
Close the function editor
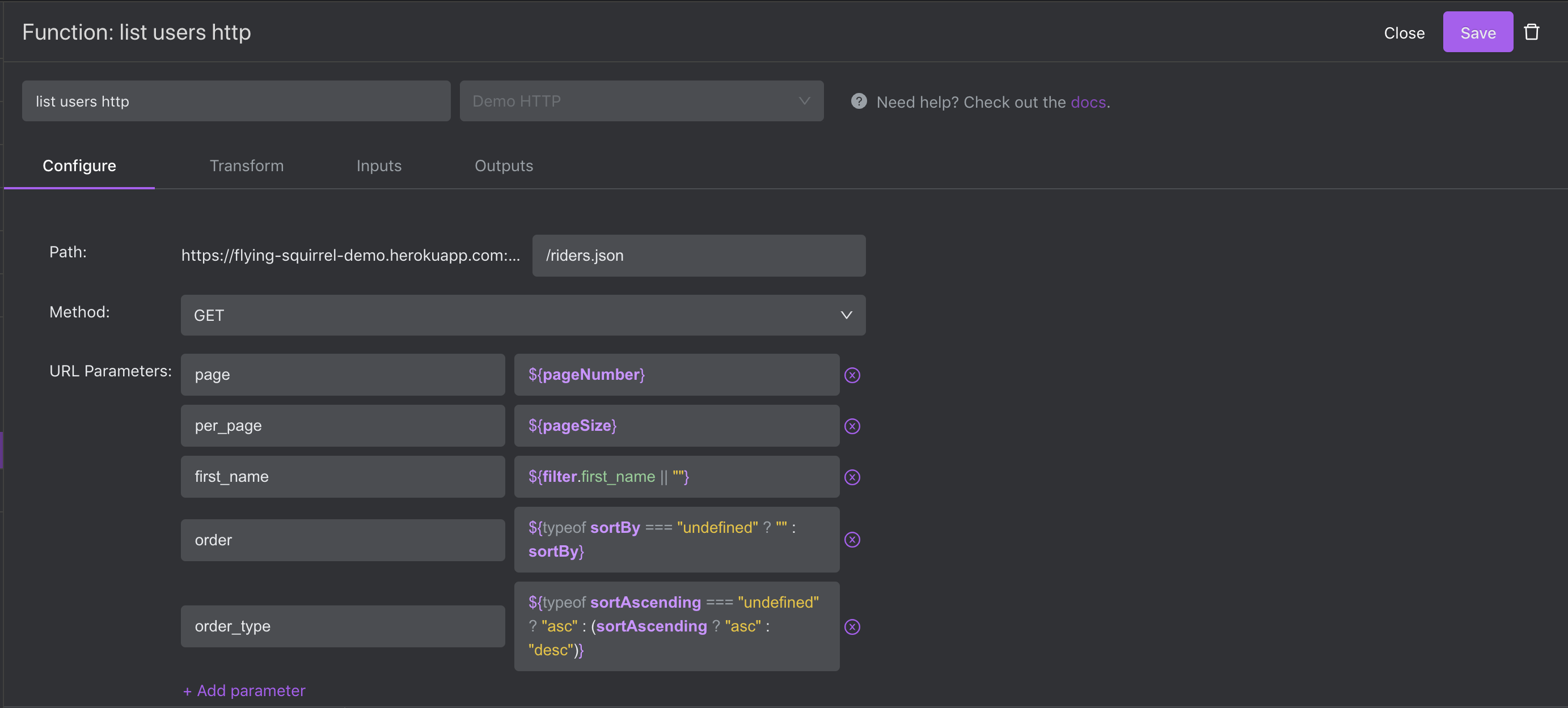(x=1404, y=33)
